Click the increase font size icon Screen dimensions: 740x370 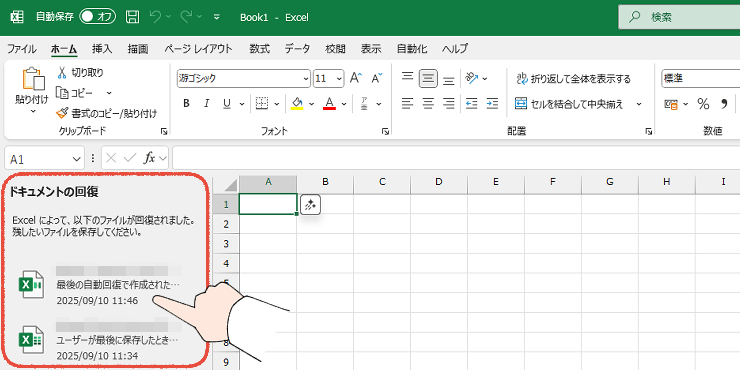click(356, 78)
